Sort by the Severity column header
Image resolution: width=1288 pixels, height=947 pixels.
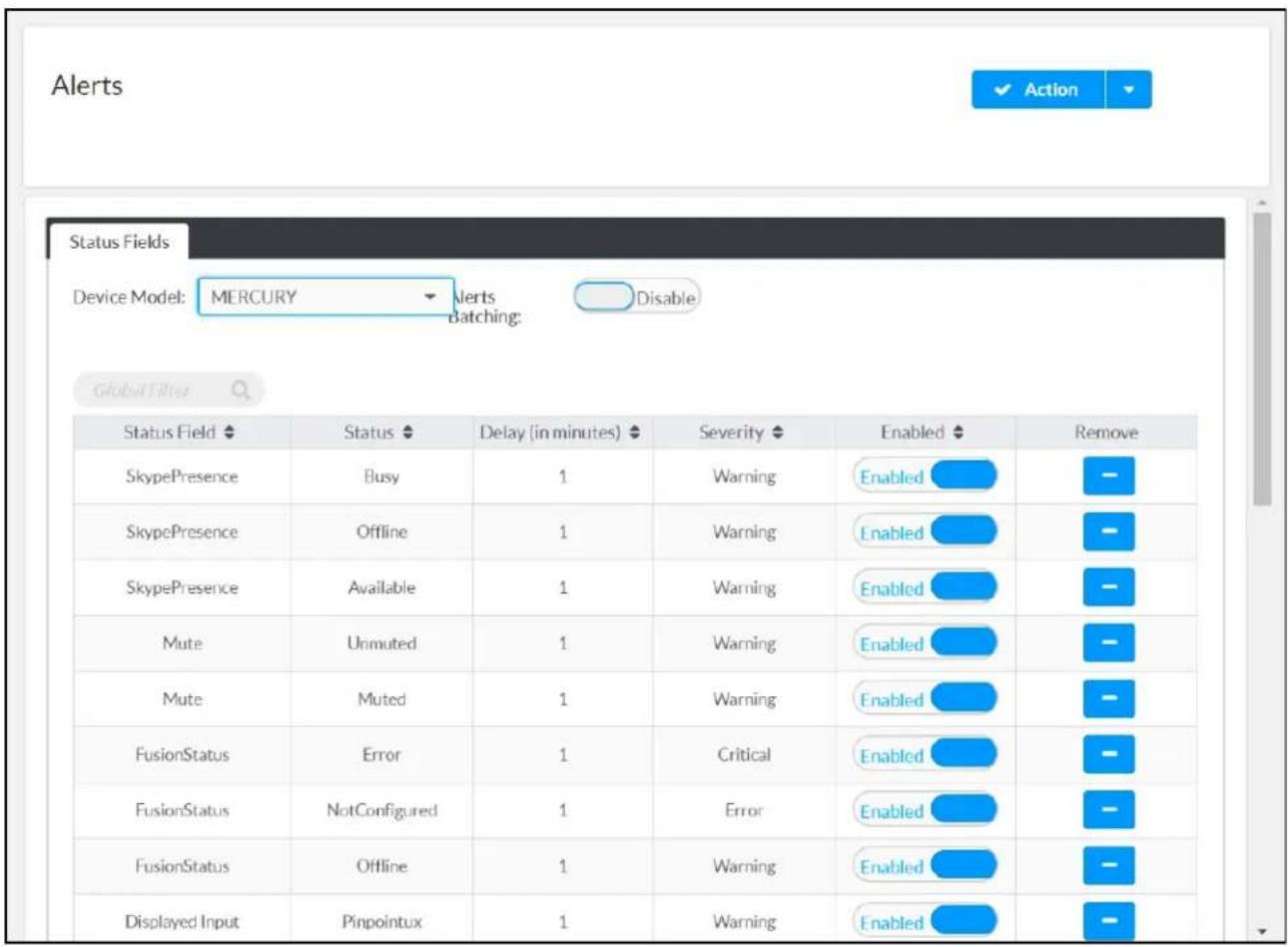pyautogui.click(x=741, y=433)
